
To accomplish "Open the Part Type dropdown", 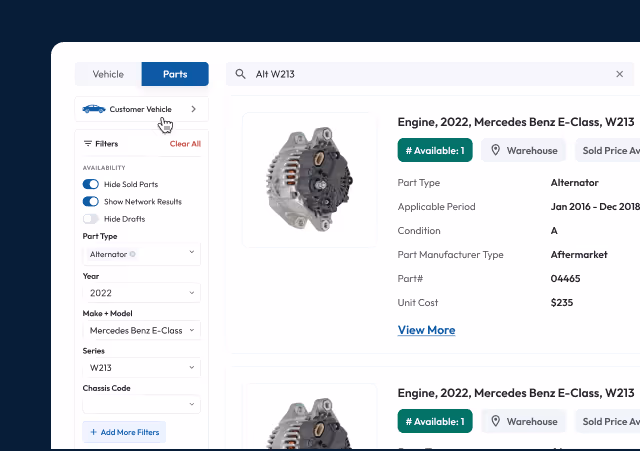I will click(x=142, y=254).
